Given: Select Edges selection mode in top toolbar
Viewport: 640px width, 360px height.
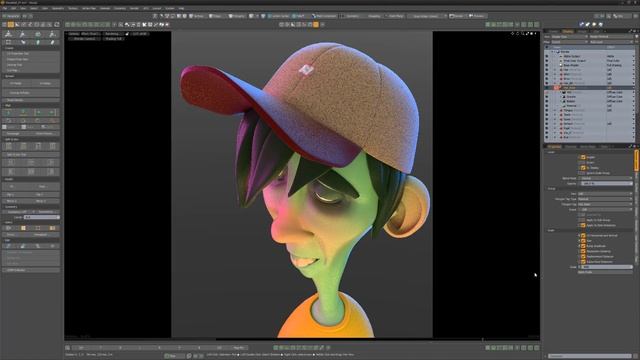Looking at the screenshot, I should click(x=215, y=16).
